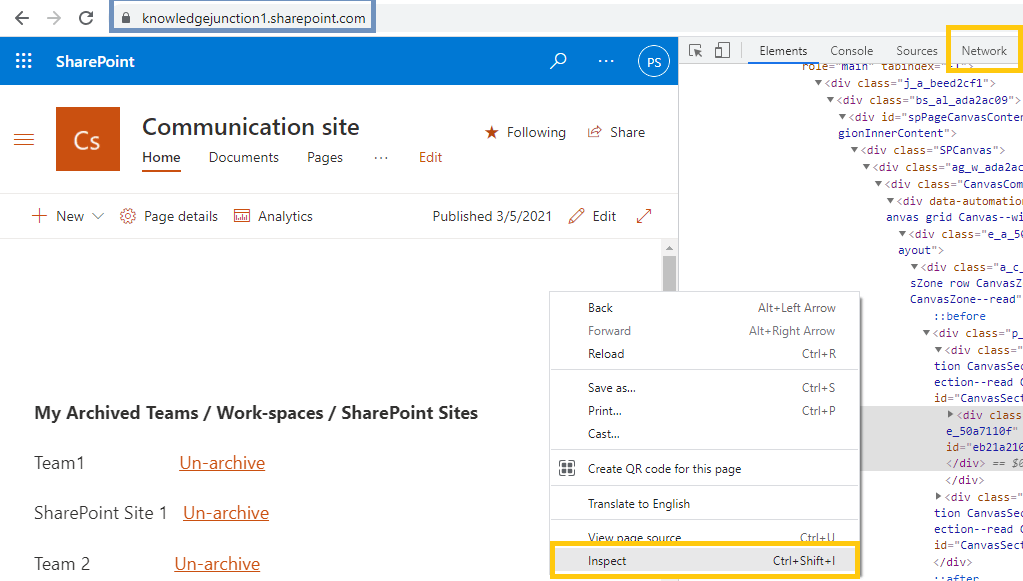Open SharePoint search magnifier icon

point(558,61)
